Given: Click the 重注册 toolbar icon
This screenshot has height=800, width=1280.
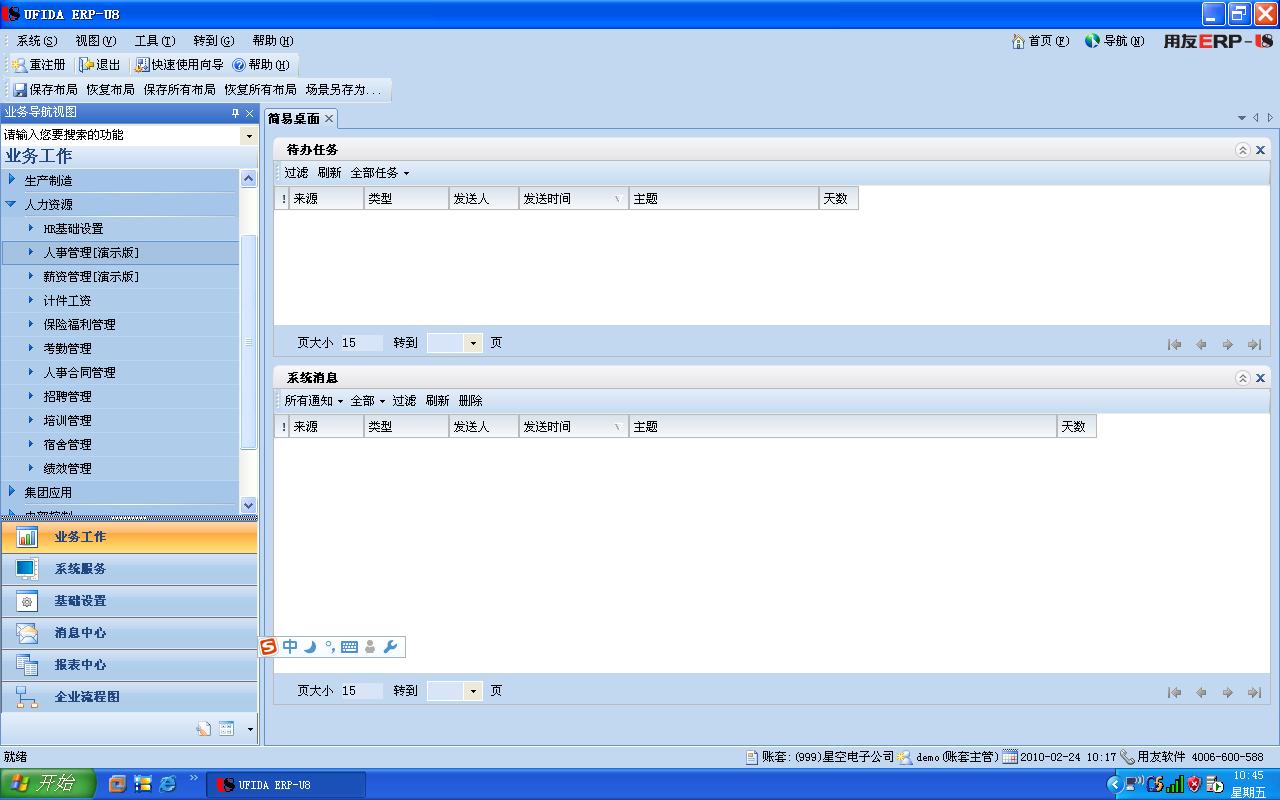Looking at the screenshot, I should point(20,65).
